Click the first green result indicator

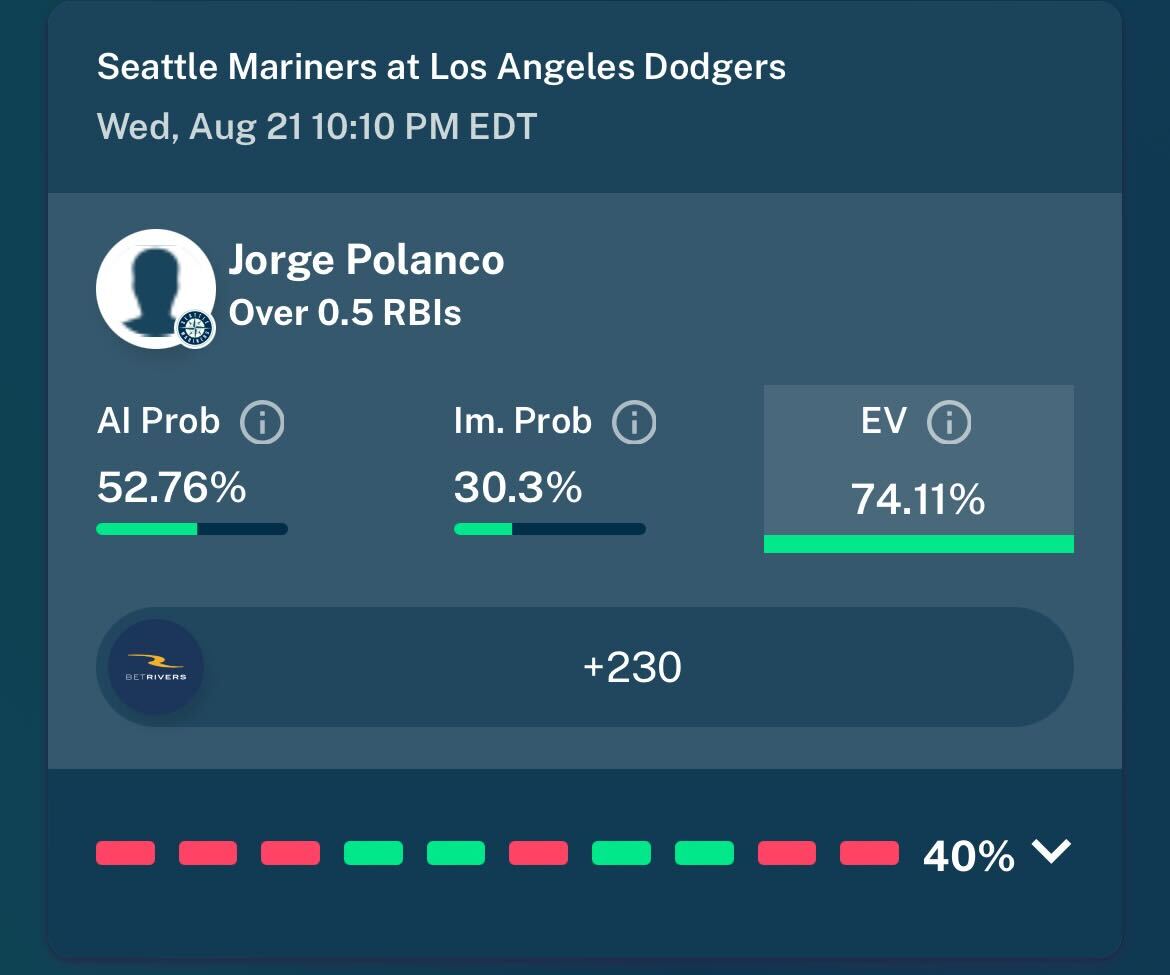(373, 853)
